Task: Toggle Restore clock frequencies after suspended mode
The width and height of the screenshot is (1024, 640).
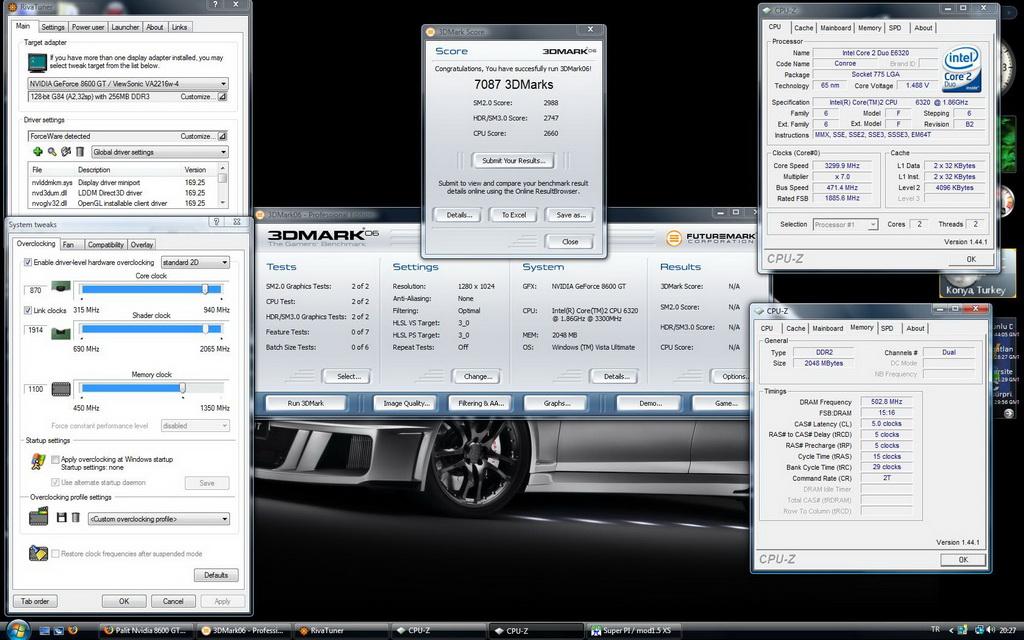Action: pyautogui.click(x=56, y=553)
